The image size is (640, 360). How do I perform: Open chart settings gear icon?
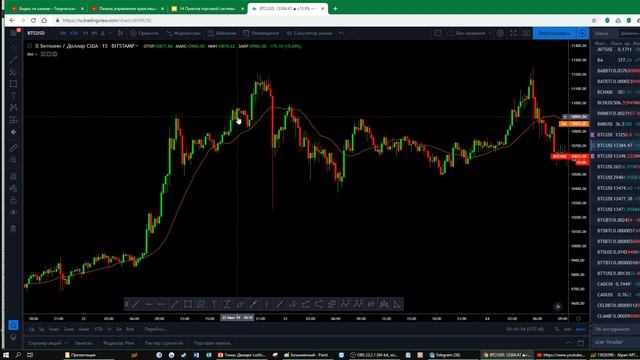click(x=500, y=33)
